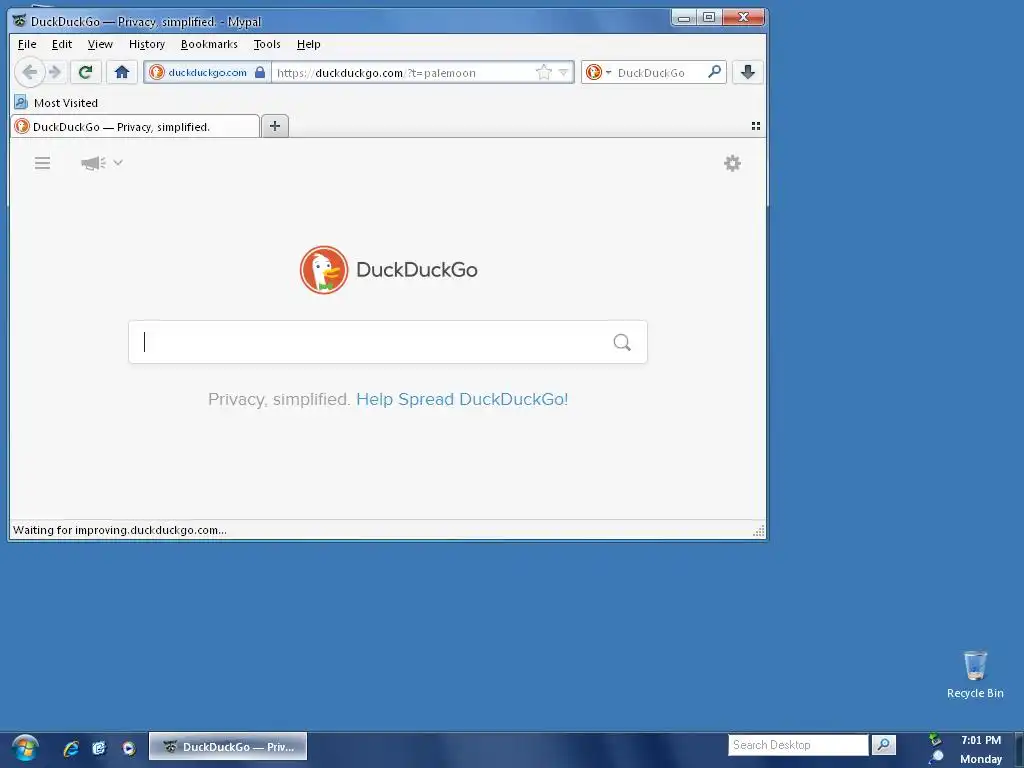Click the megaphone announcements icon

(93, 163)
